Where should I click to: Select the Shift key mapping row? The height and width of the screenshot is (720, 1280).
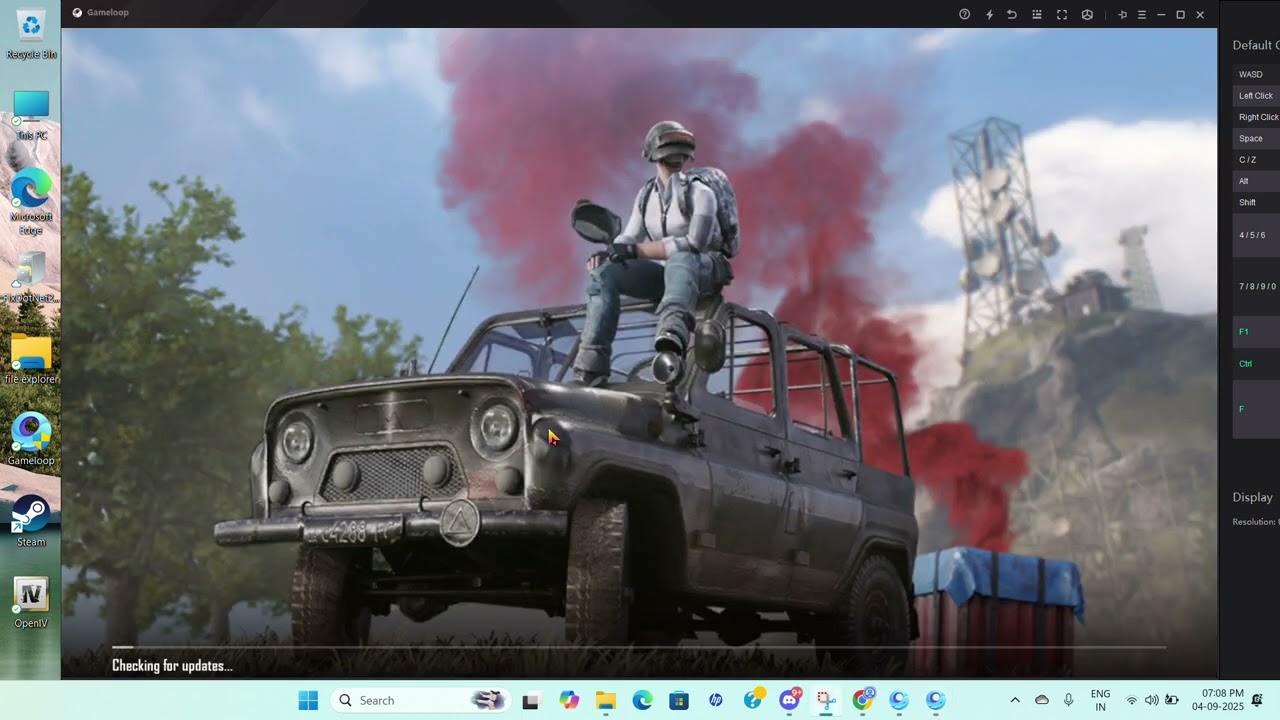click(1256, 202)
